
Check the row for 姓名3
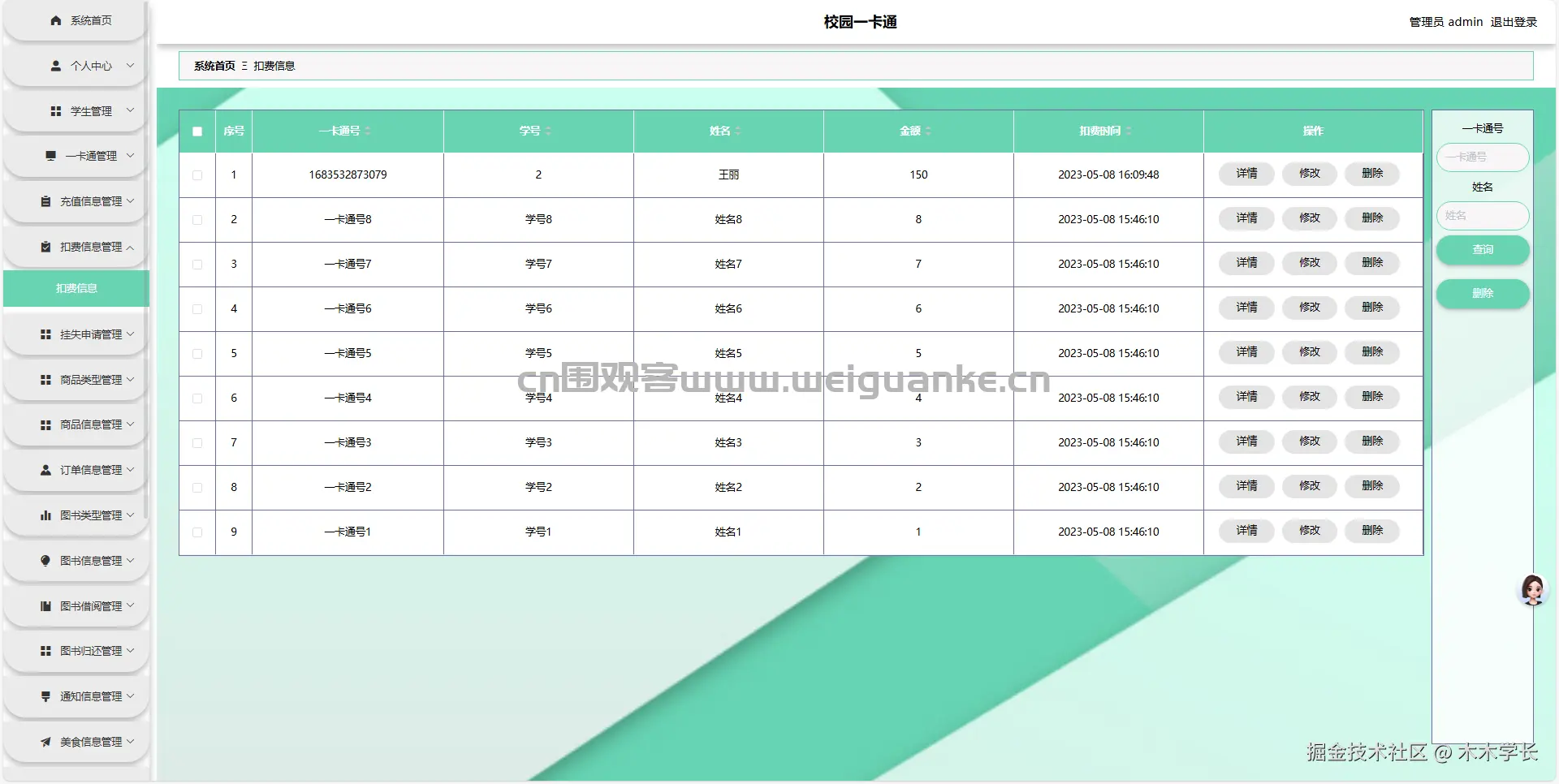point(197,443)
